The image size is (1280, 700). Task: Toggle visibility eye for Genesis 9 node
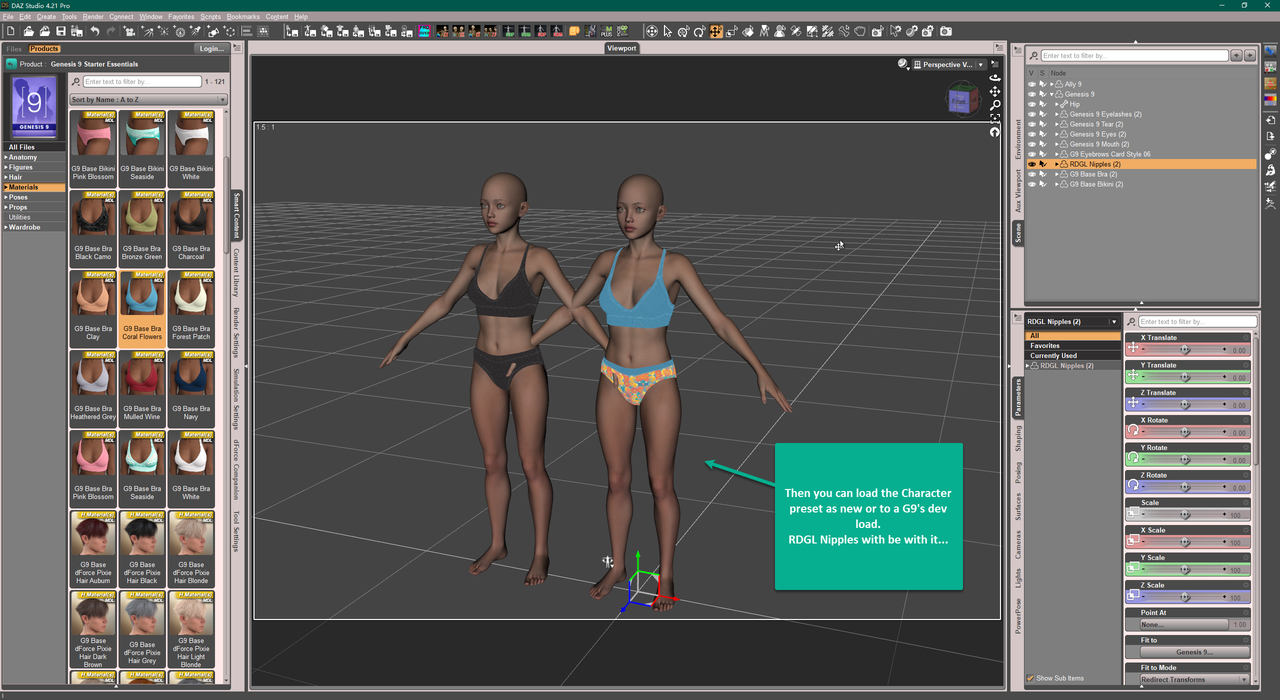(x=1032, y=94)
